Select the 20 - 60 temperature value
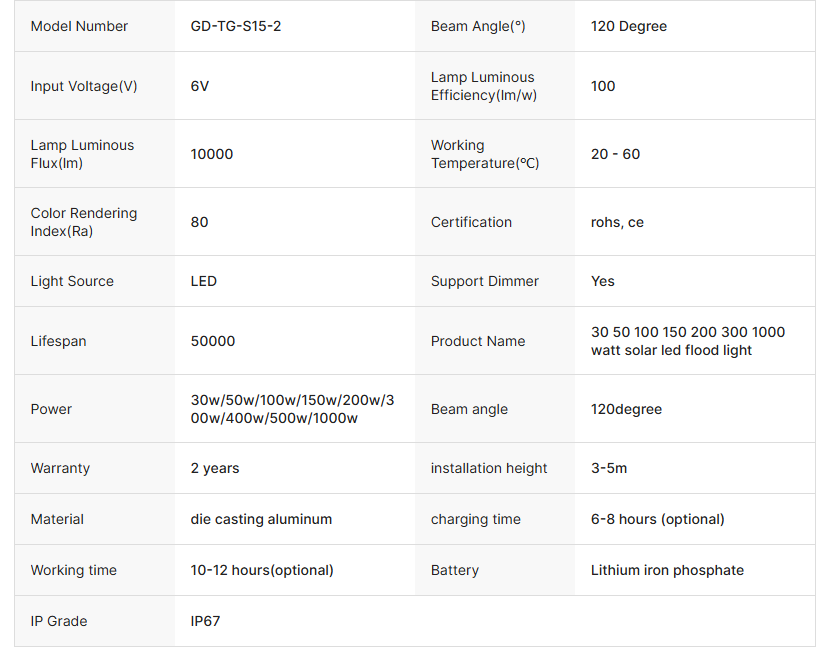830x662 pixels. point(615,154)
